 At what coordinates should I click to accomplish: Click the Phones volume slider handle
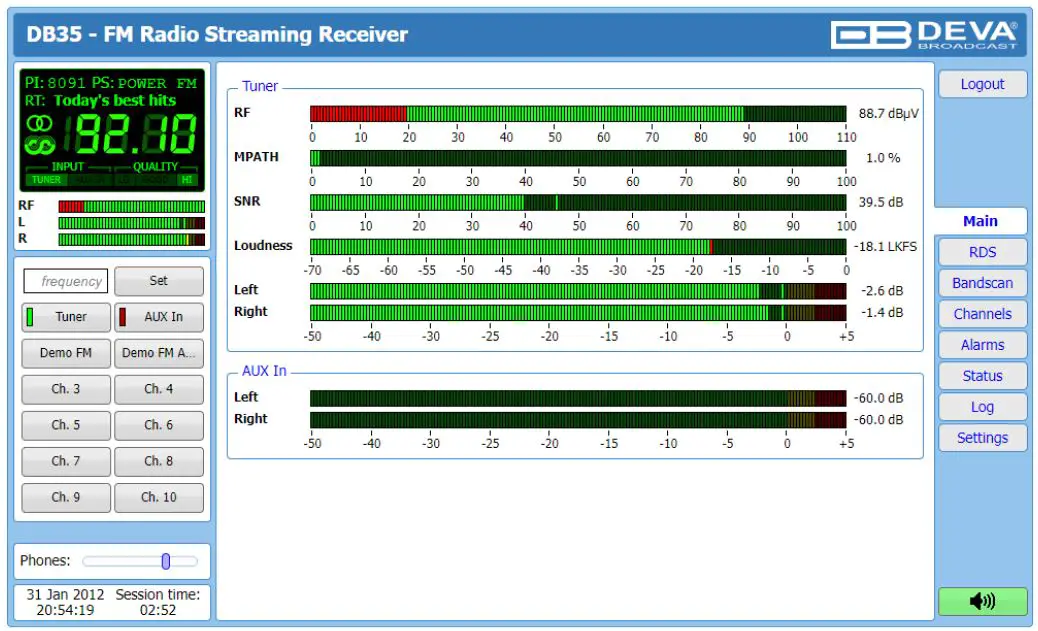tap(165, 561)
